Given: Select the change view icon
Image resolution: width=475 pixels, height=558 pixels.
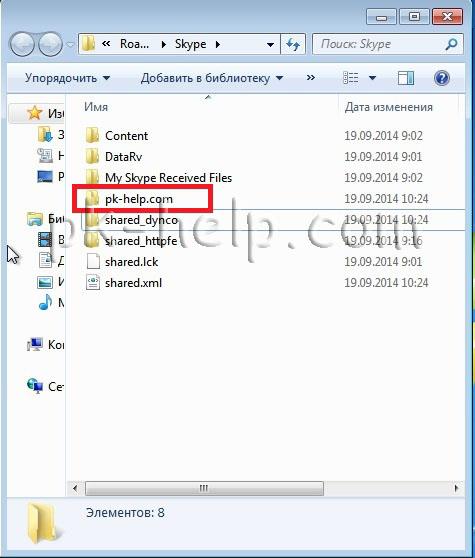Looking at the screenshot, I should point(350,78).
